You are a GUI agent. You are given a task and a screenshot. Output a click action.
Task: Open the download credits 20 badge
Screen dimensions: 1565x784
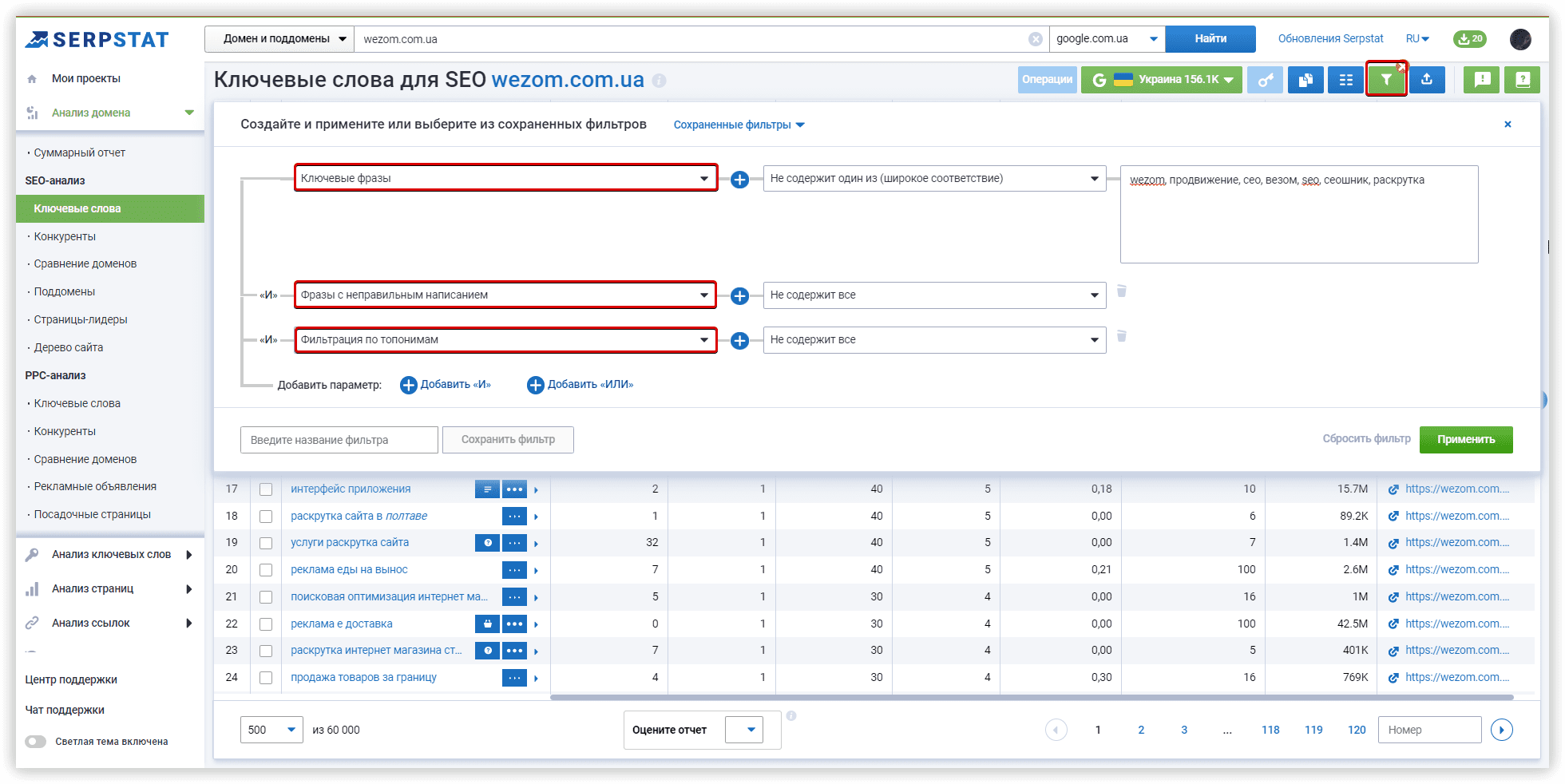tap(1470, 38)
